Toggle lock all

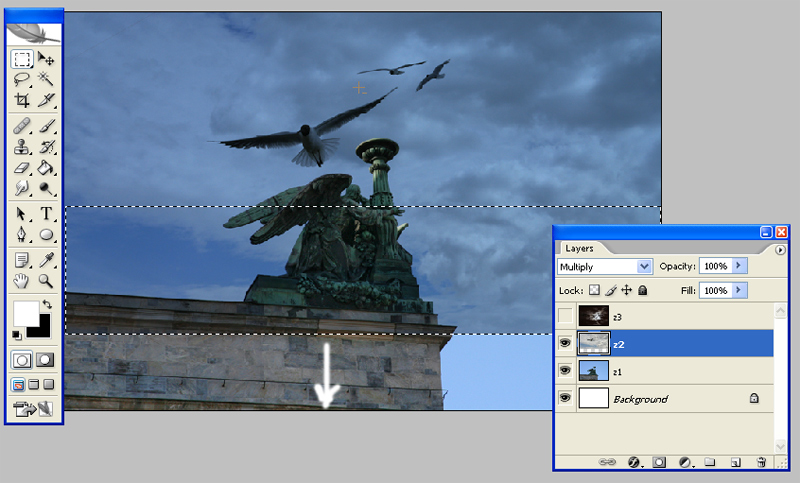click(643, 290)
